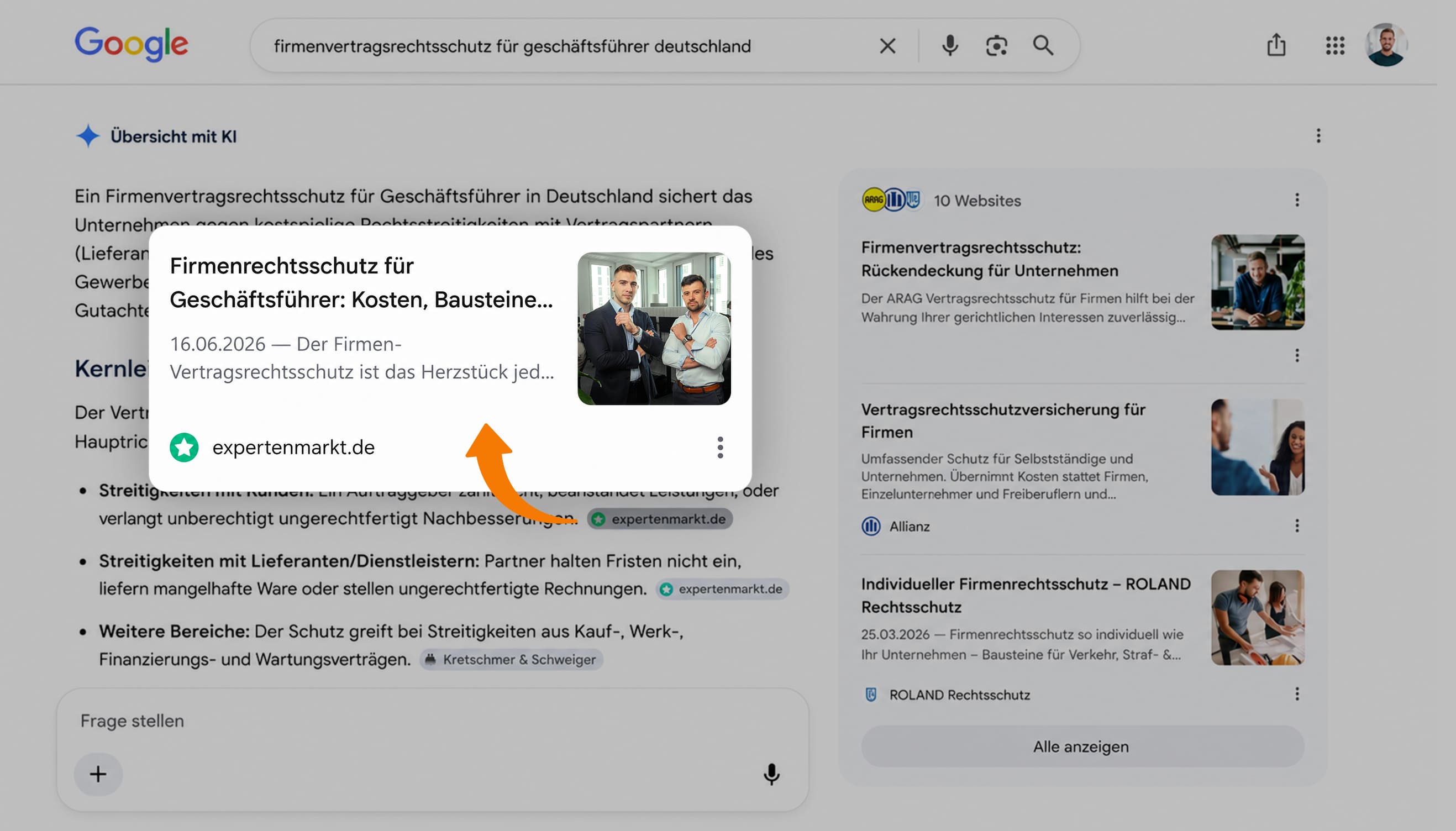Click the share icon in the header
The image size is (1456, 831).
(x=1276, y=45)
